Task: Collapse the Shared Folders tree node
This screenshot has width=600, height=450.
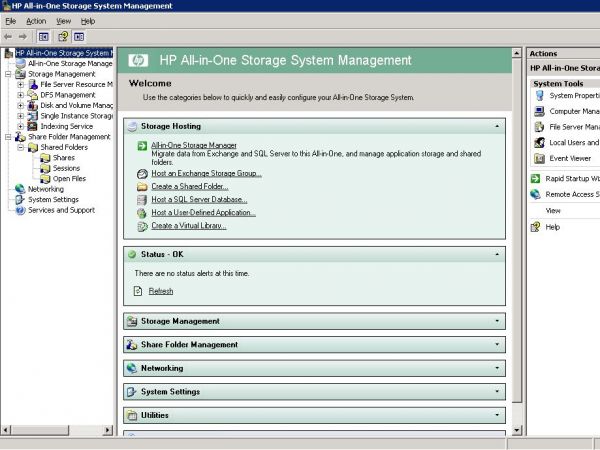Action: tap(20, 147)
